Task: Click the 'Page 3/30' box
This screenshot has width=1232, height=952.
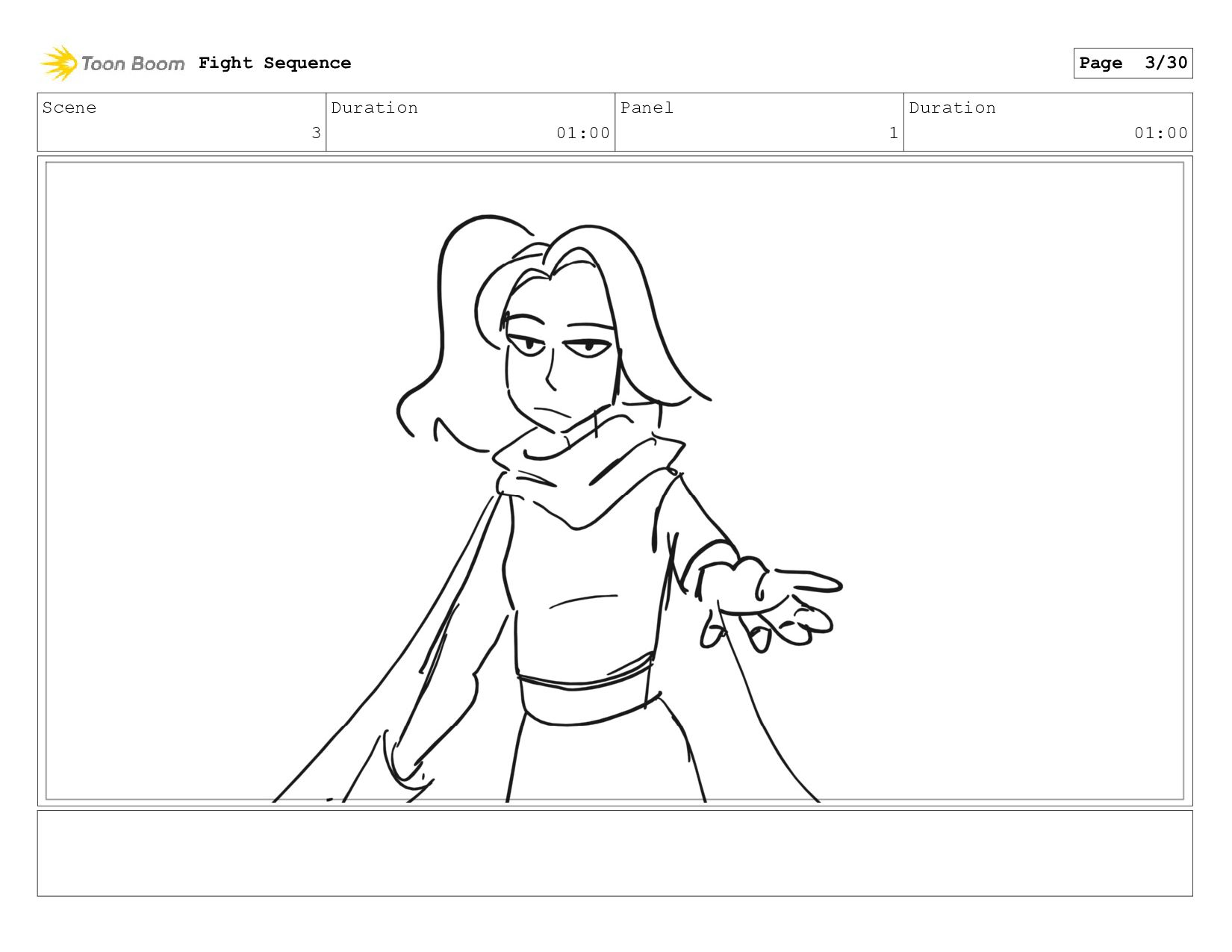Action: pos(1133,63)
